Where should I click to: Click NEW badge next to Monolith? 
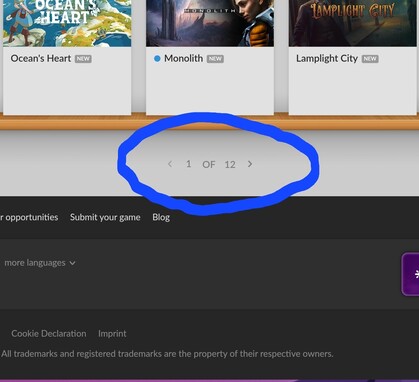point(215,59)
